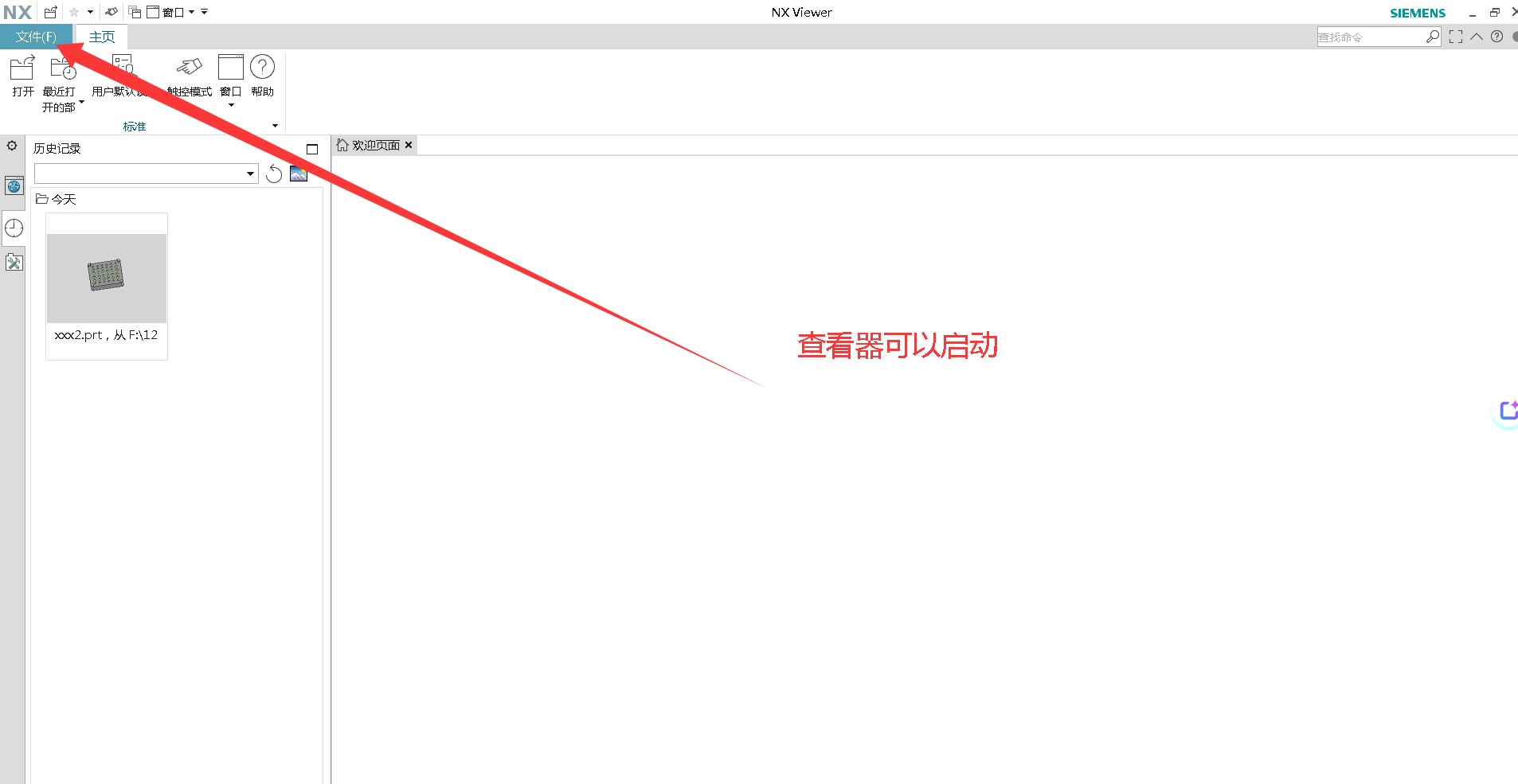
Task: Select the 主页 ribbon tab
Action: tap(102, 37)
